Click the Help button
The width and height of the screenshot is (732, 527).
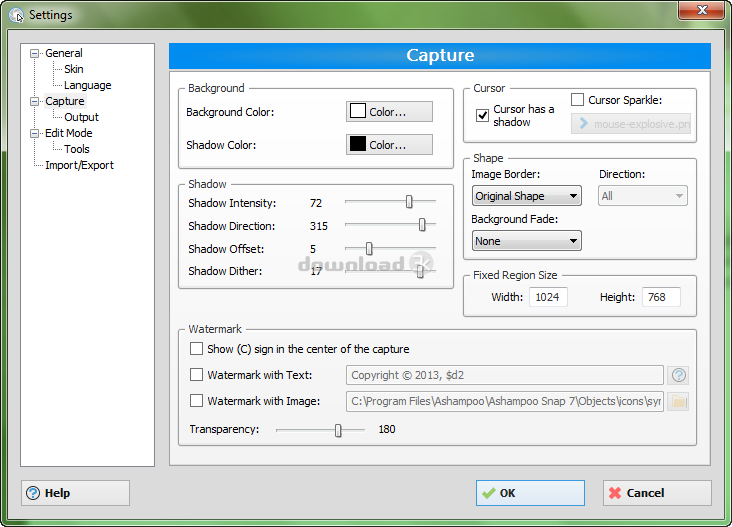[75, 493]
